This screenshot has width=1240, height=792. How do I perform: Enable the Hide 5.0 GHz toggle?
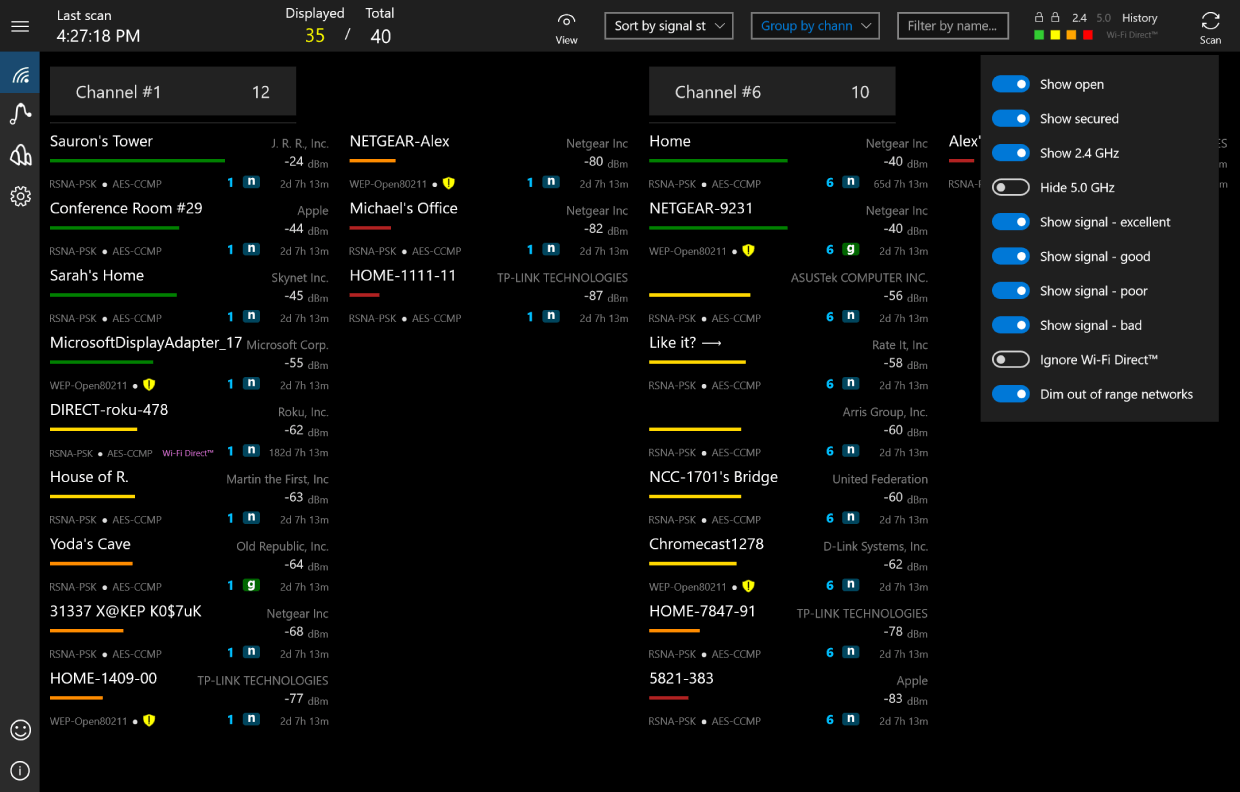point(1010,187)
